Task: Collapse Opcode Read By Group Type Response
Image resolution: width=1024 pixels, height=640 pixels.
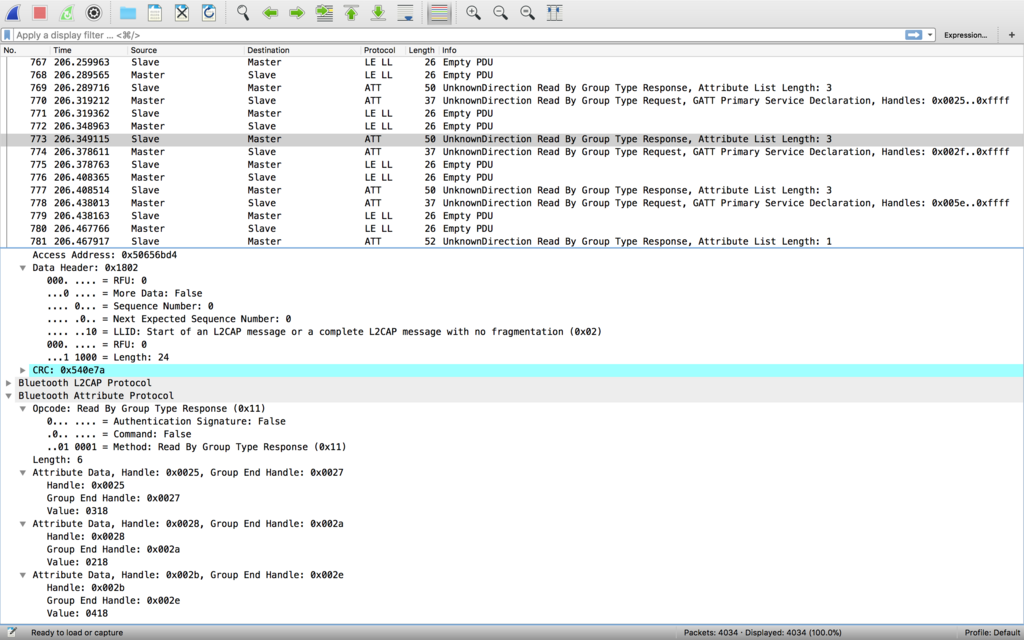Action: coord(23,409)
